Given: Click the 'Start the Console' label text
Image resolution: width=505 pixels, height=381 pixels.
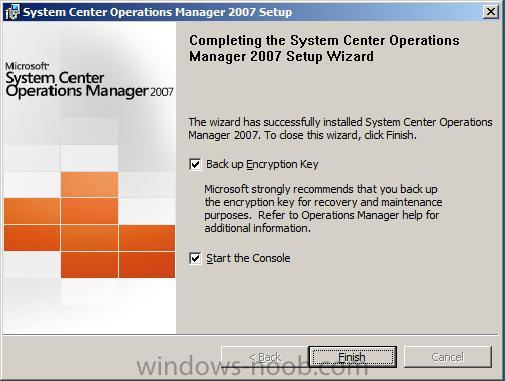Looking at the screenshot, I should (248, 258).
